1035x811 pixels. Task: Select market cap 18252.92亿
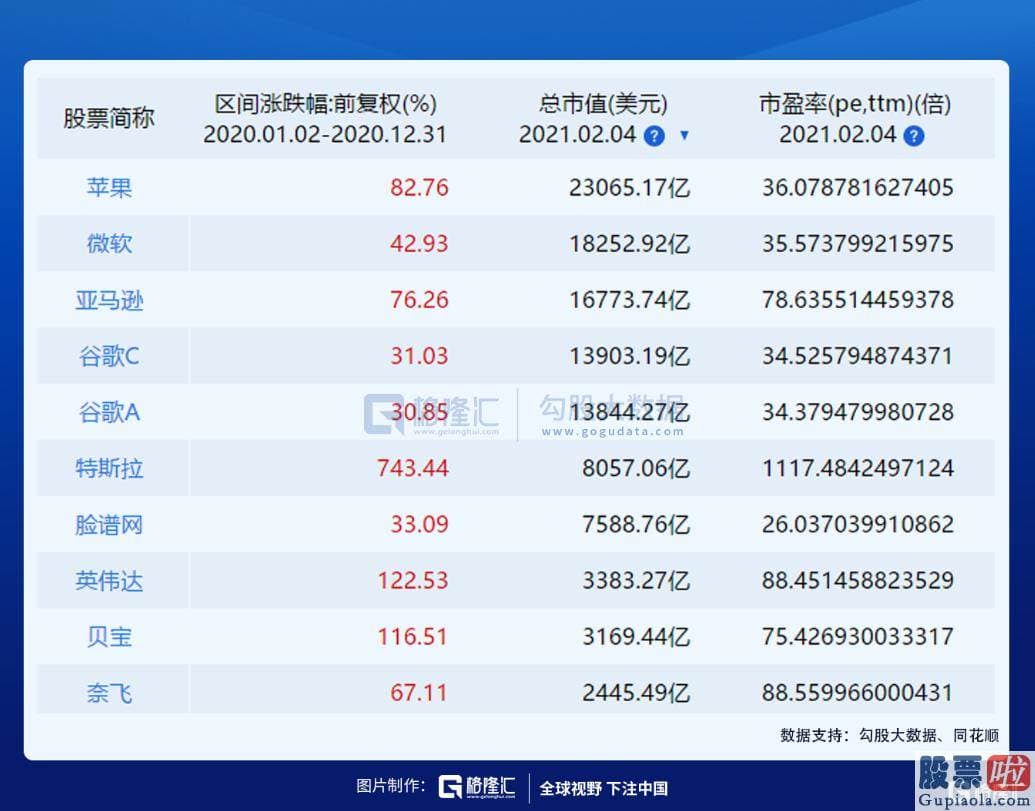click(630, 243)
